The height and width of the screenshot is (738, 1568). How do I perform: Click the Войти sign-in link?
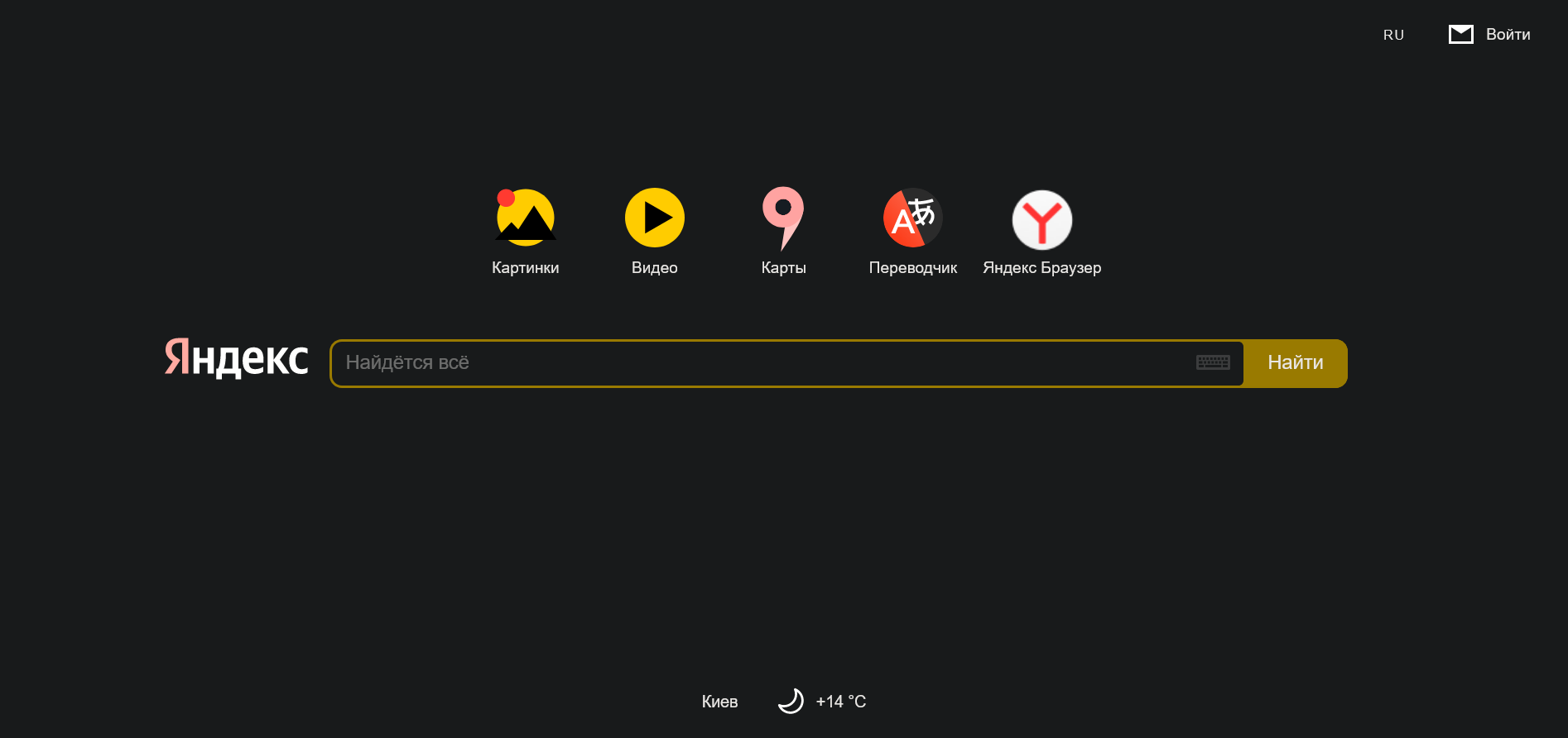1508,35
